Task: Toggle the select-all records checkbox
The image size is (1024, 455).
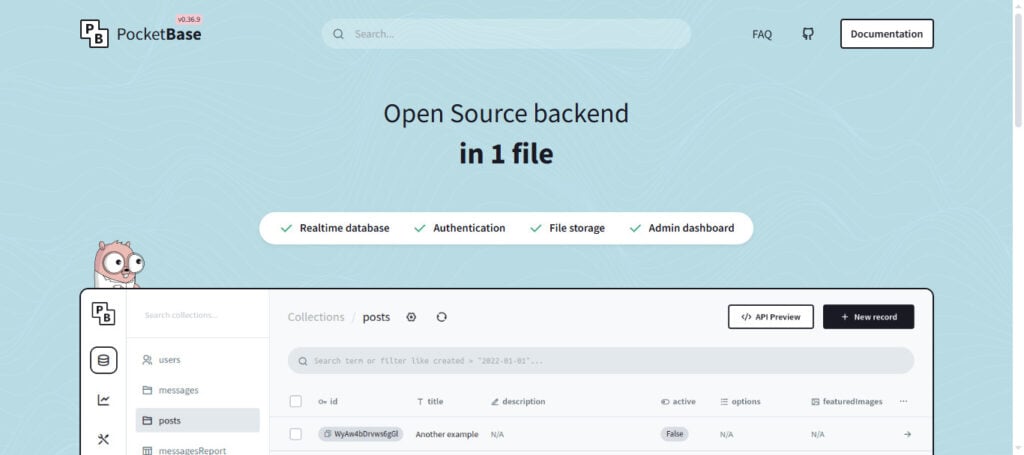Action: [x=296, y=401]
